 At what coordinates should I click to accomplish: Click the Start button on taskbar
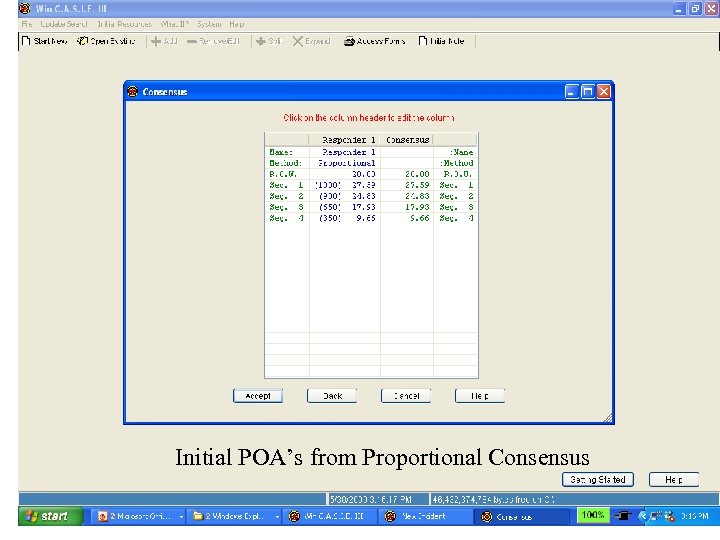coord(51,516)
